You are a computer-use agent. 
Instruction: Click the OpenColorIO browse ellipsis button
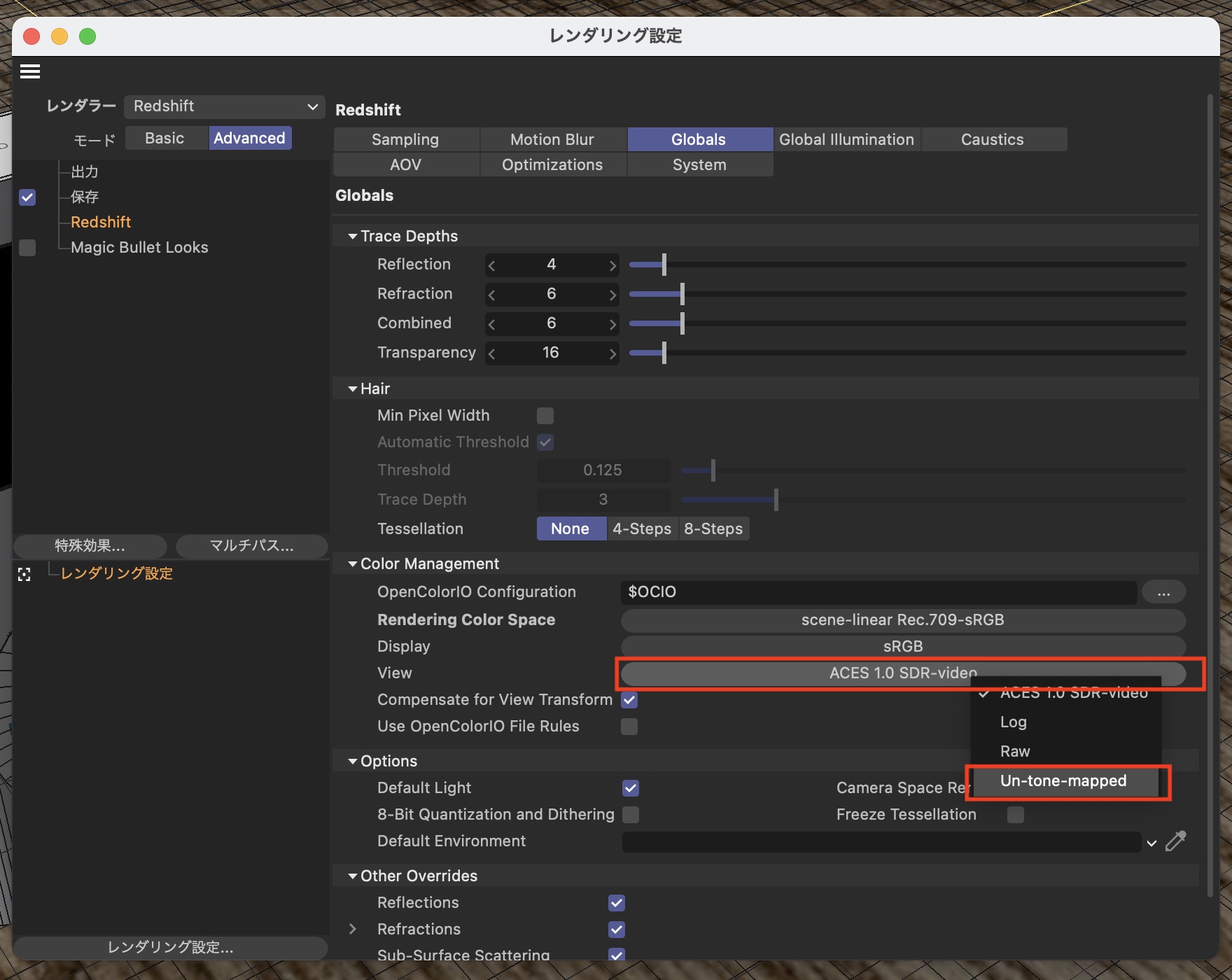click(1163, 593)
